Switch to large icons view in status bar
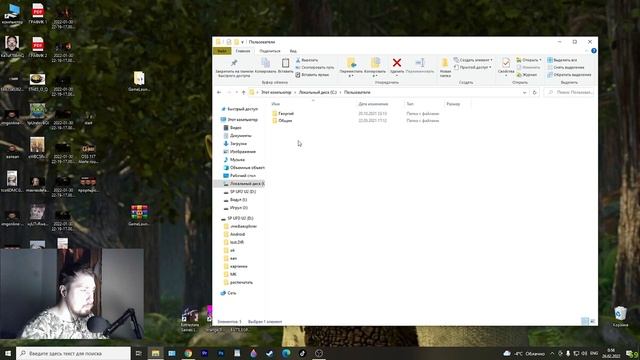This screenshot has width=640, height=360. click(592, 322)
